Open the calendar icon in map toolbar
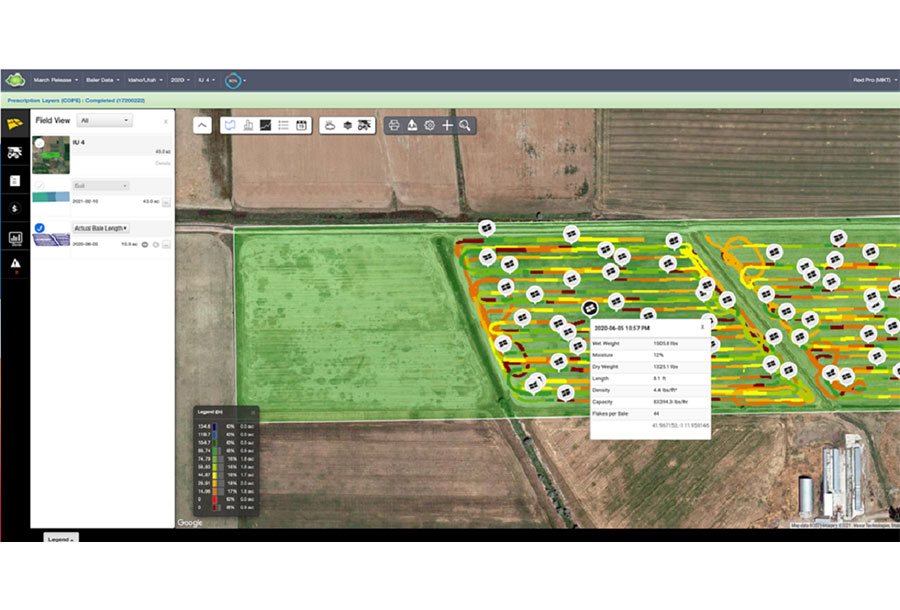 point(301,126)
